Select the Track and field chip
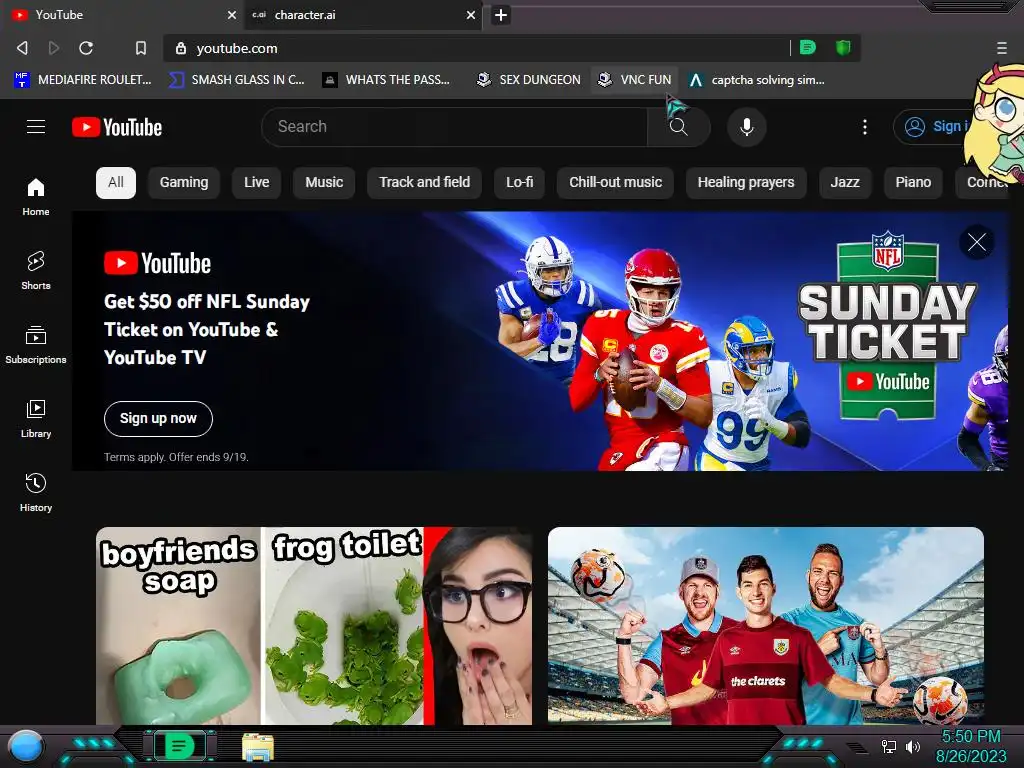 pyautogui.click(x=424, y=183)
